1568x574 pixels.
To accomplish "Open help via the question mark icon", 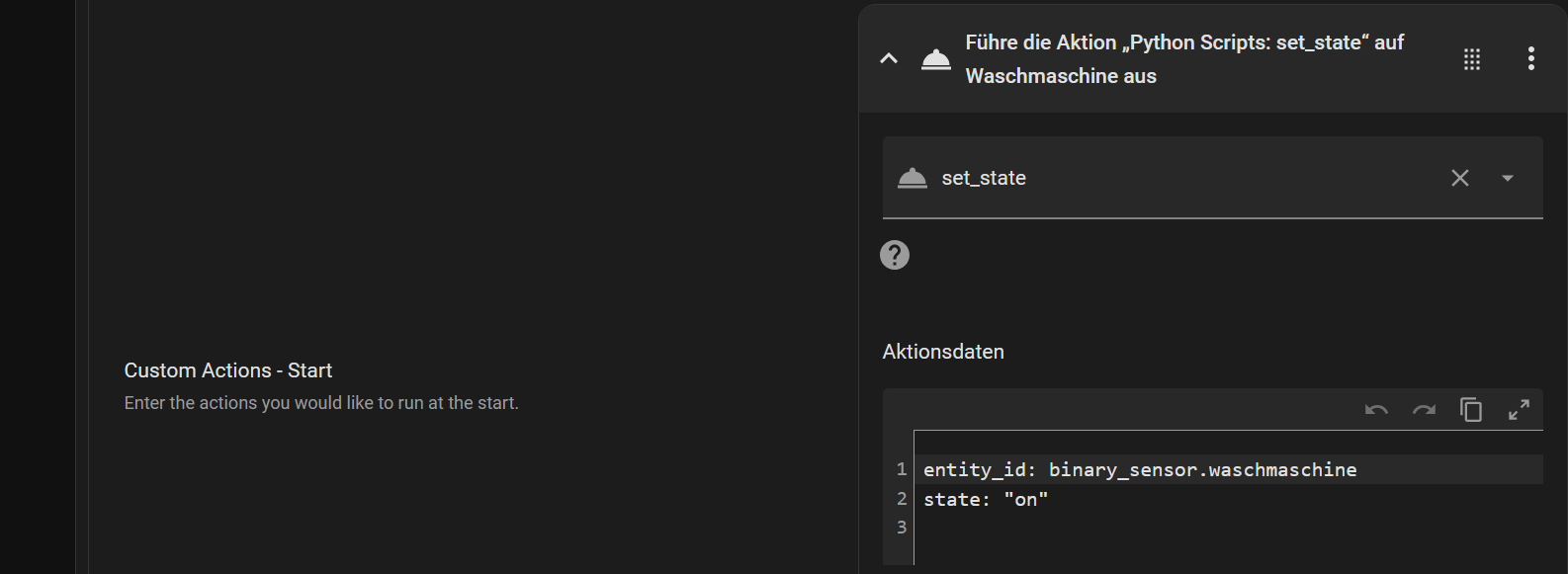I will click(x=895, y=255).
